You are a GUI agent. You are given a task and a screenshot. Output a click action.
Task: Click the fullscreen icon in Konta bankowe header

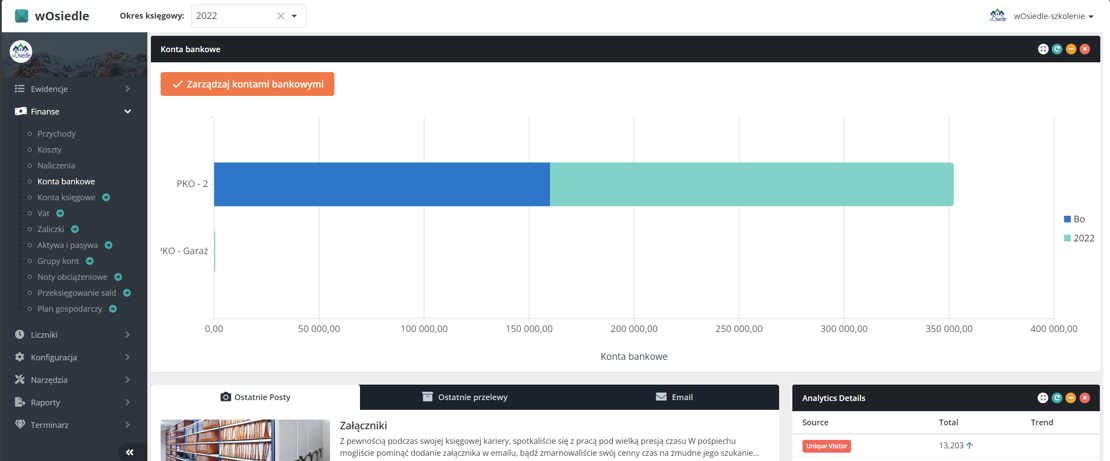point(1043,49)
